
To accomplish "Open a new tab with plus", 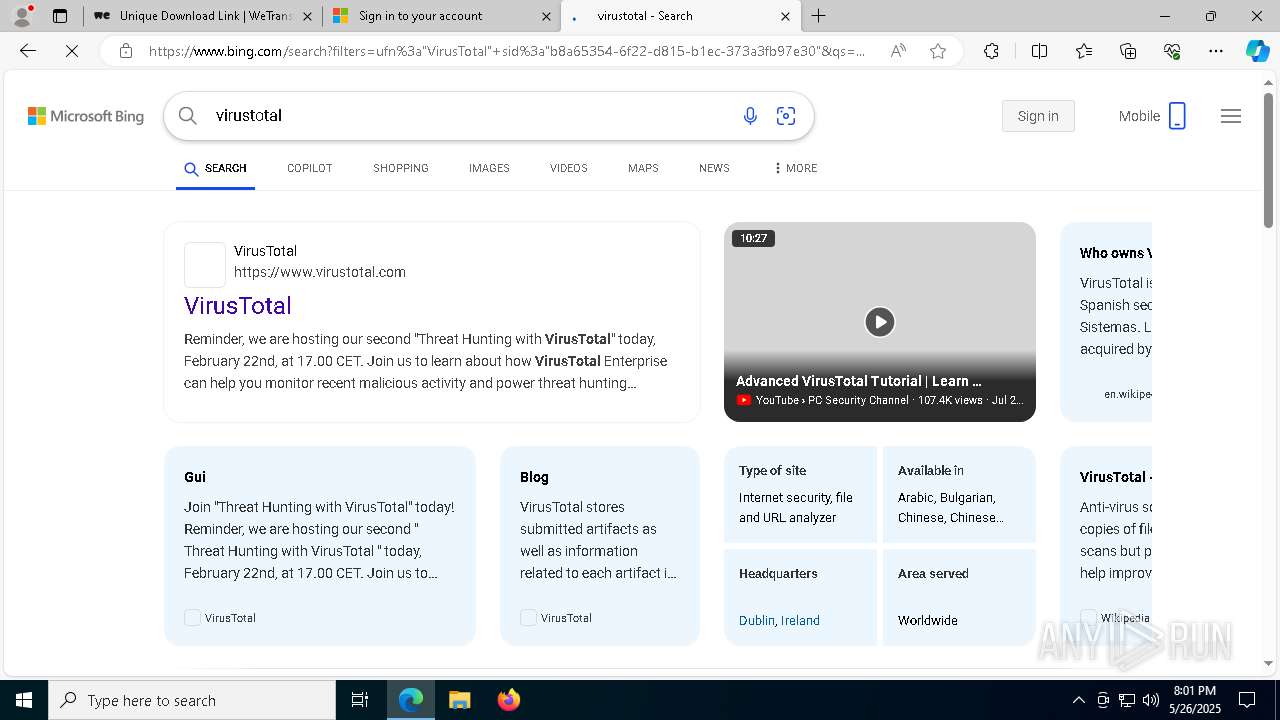I will tap(819, 16).
